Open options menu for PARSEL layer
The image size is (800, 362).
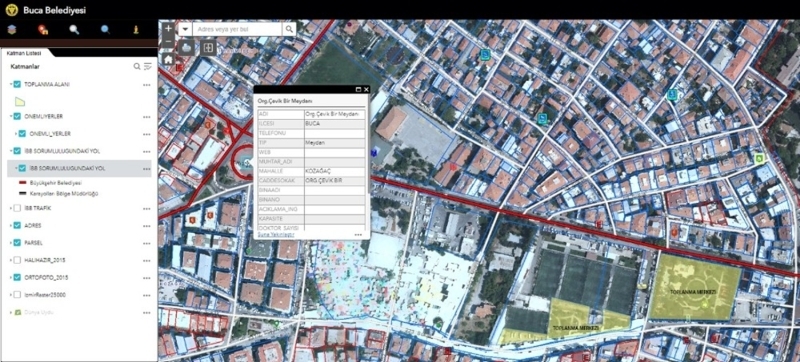(x=147, y=243)
